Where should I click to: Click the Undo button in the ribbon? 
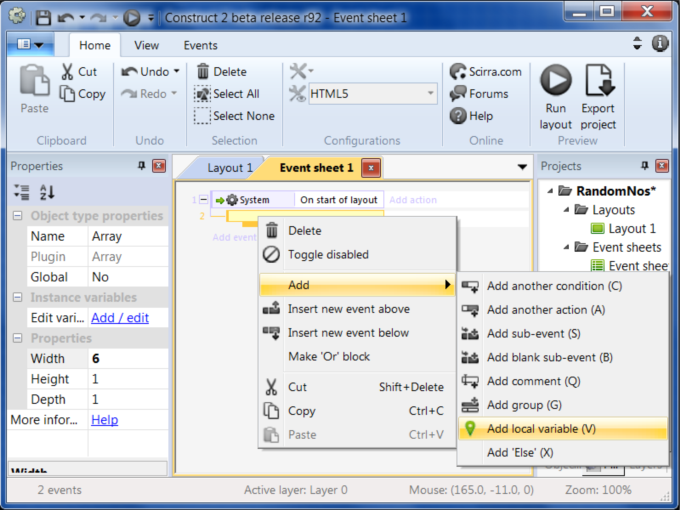145,72
